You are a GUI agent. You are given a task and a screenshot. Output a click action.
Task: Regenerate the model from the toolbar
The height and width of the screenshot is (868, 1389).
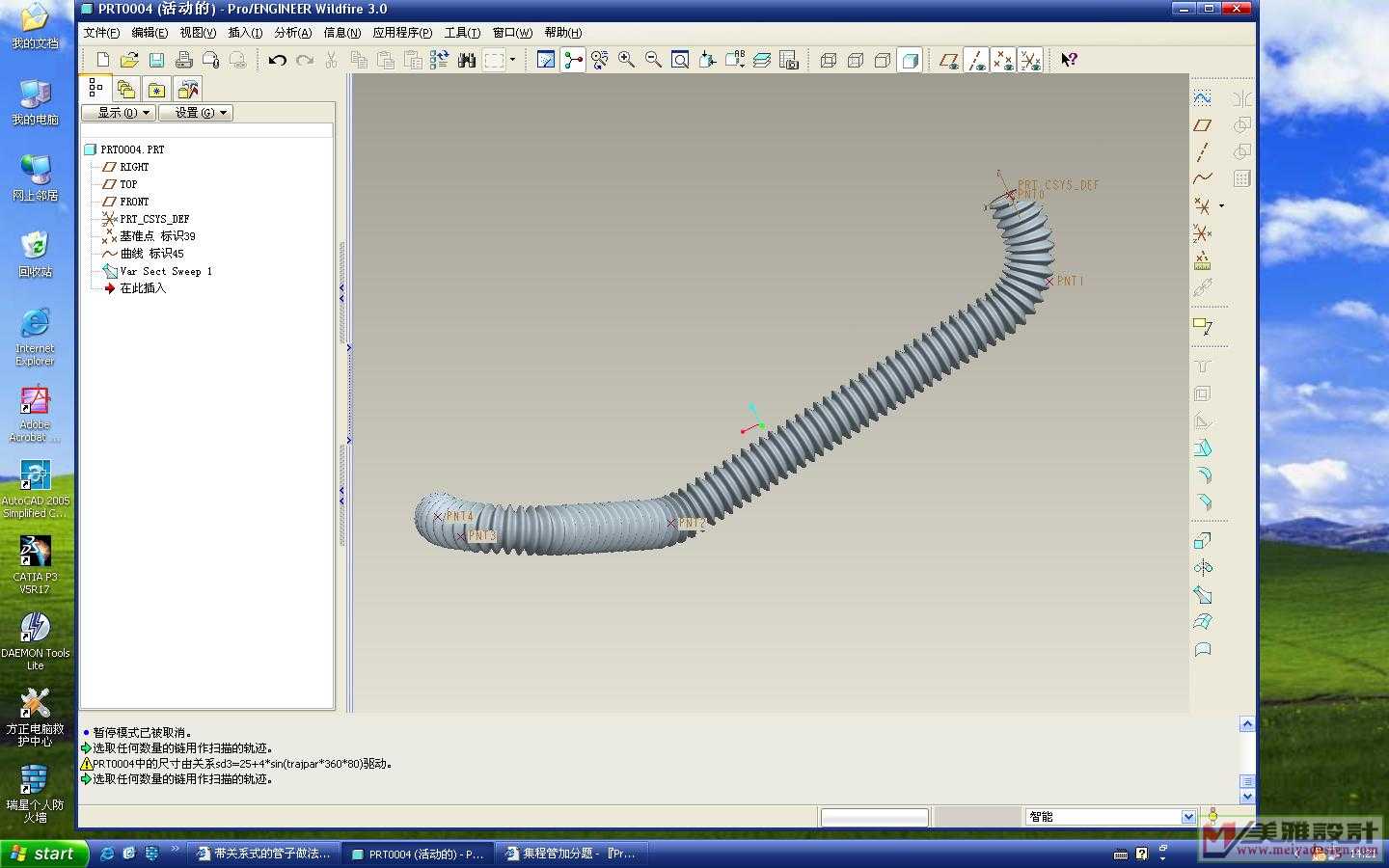pyautogui.click(x=440, y=60)
